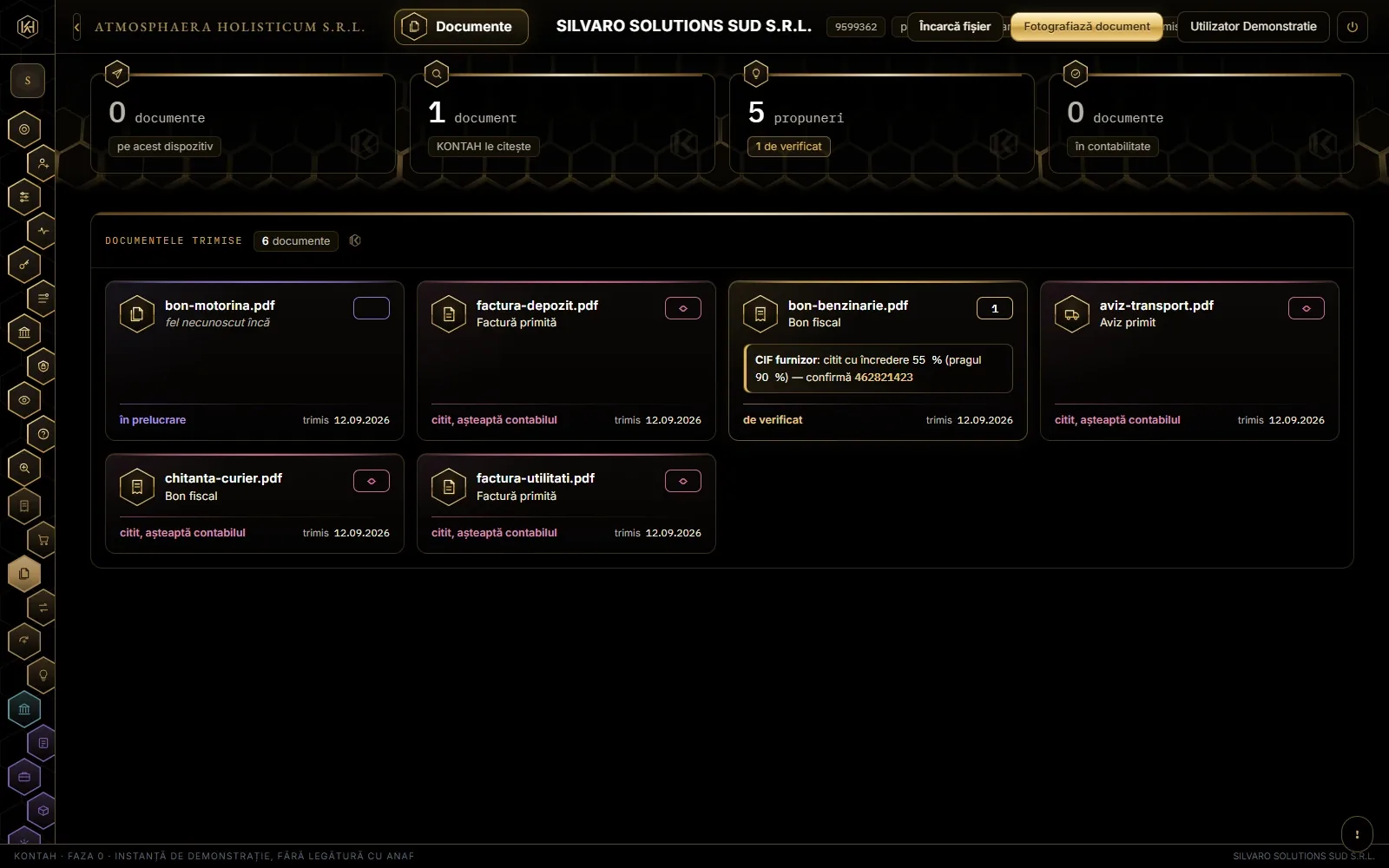Toggle the eye visibility hexagon in the sidebar
This screenshot has width=1389, height=868.
[24, 400]
